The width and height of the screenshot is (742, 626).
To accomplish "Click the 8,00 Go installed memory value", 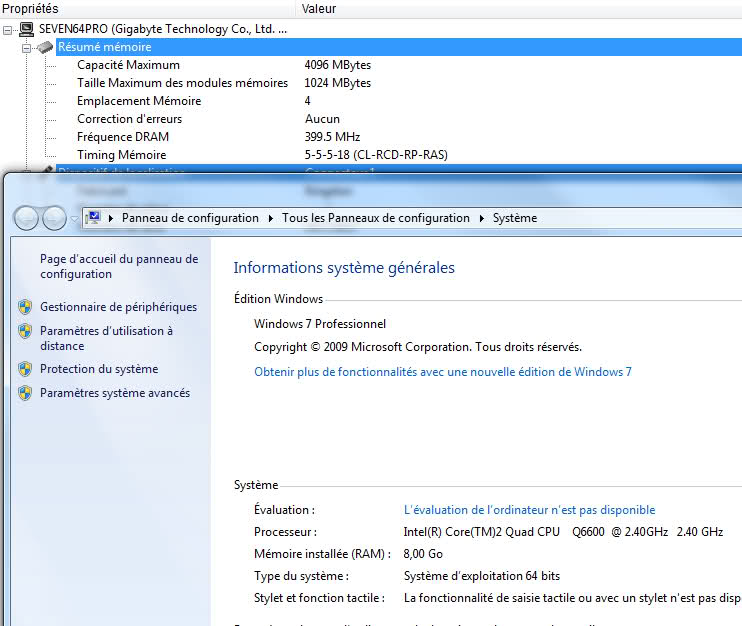I will pos(423,554).
